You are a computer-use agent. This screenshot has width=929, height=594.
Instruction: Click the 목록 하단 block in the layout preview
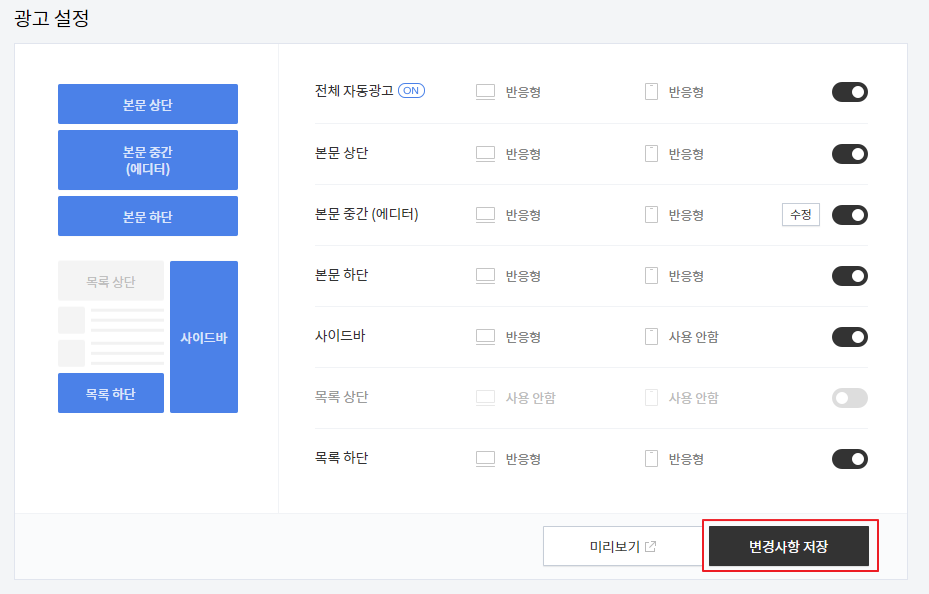tap(110, 392)
